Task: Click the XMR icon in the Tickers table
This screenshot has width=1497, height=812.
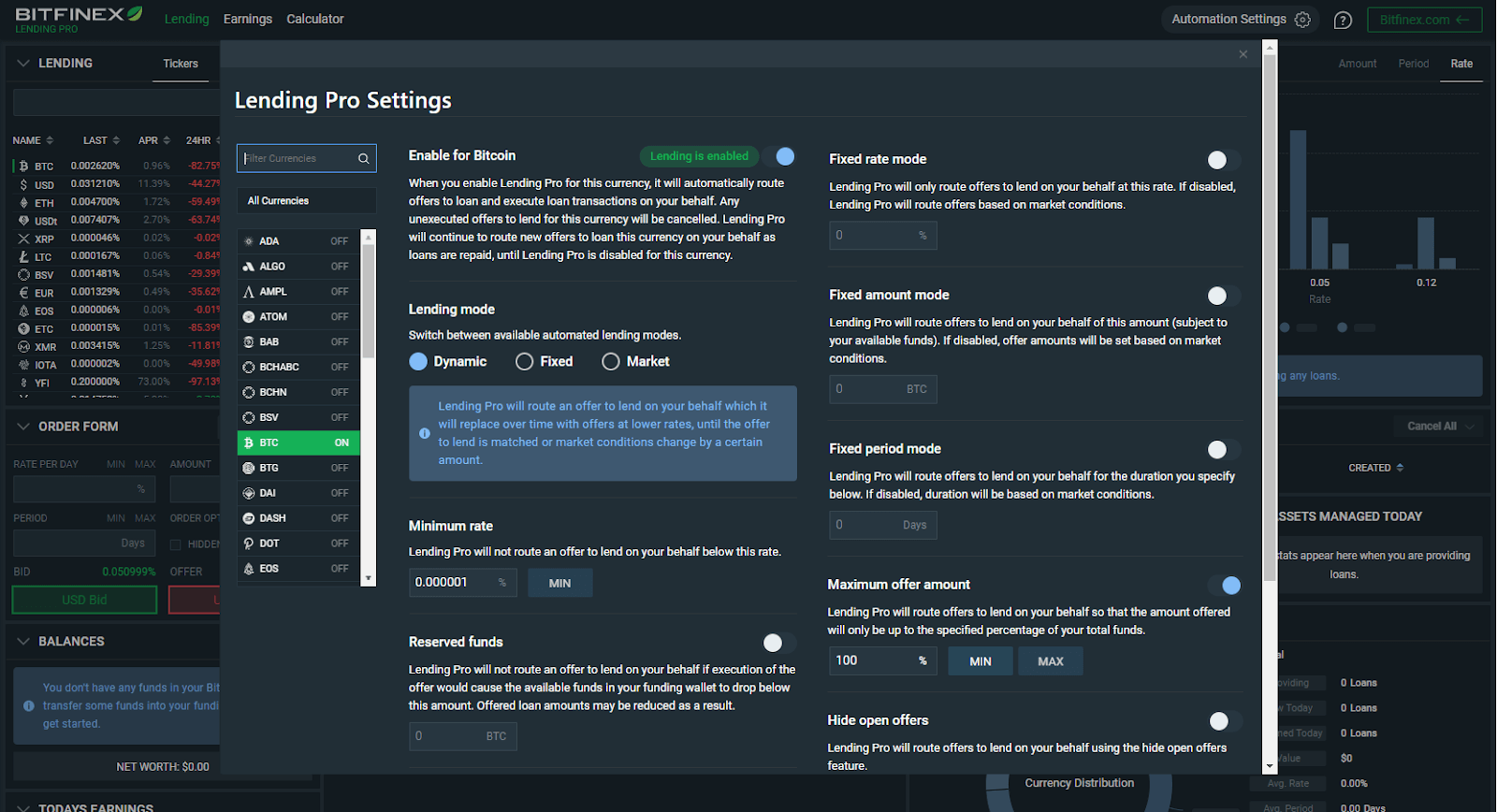Action: coord(23,347)
